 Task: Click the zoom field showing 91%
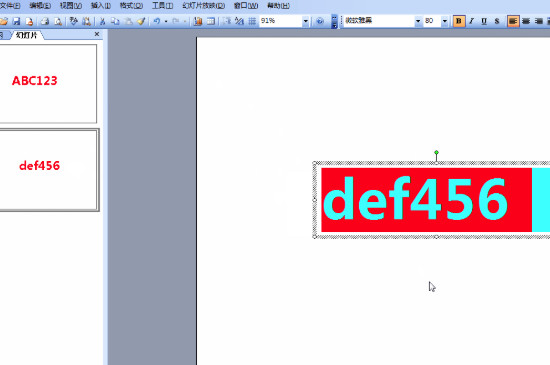click(x=281, y=21)
